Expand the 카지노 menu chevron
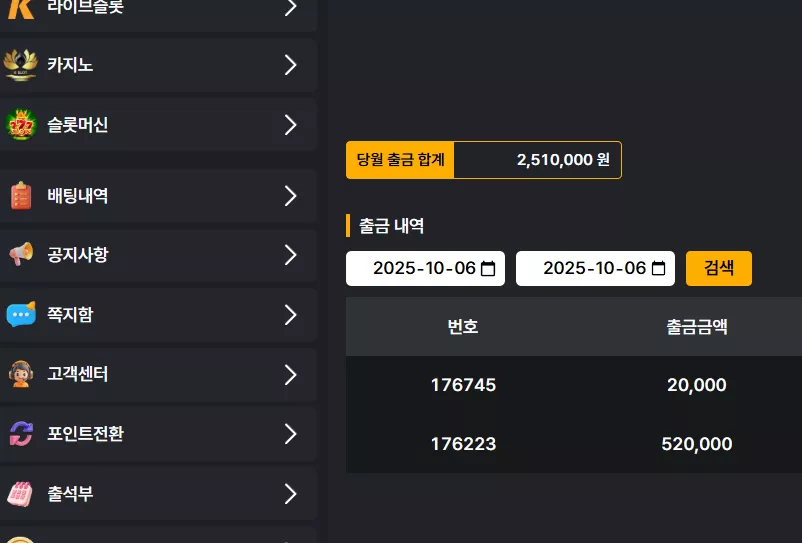The height and width of the screenshot is (543, 802). pyautogui.click(x=291, y=65)
